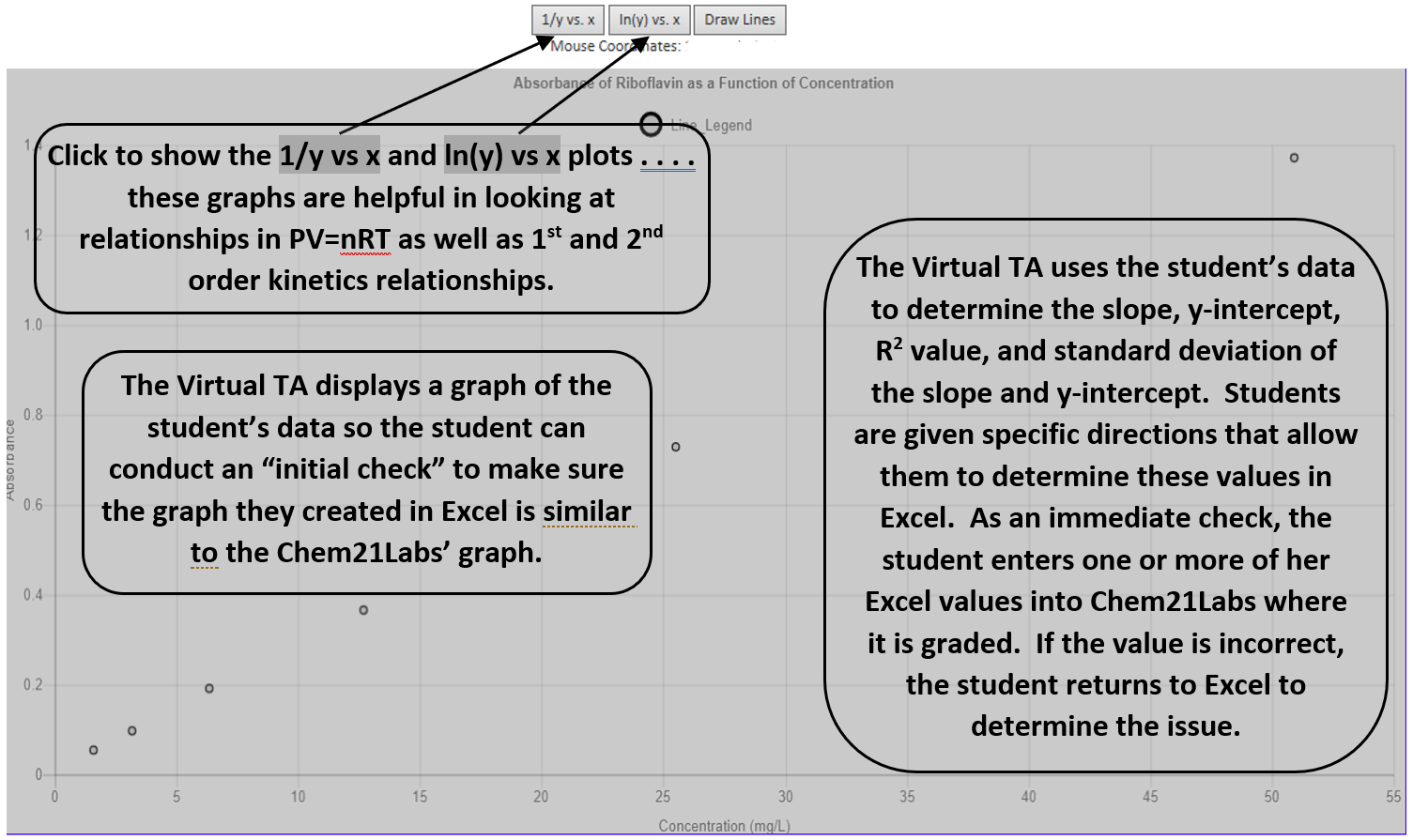The width and height of the screenshot is (1413, 840).
Task: Select the data point near 51 mg/L
Action: tap(1294, 158)
